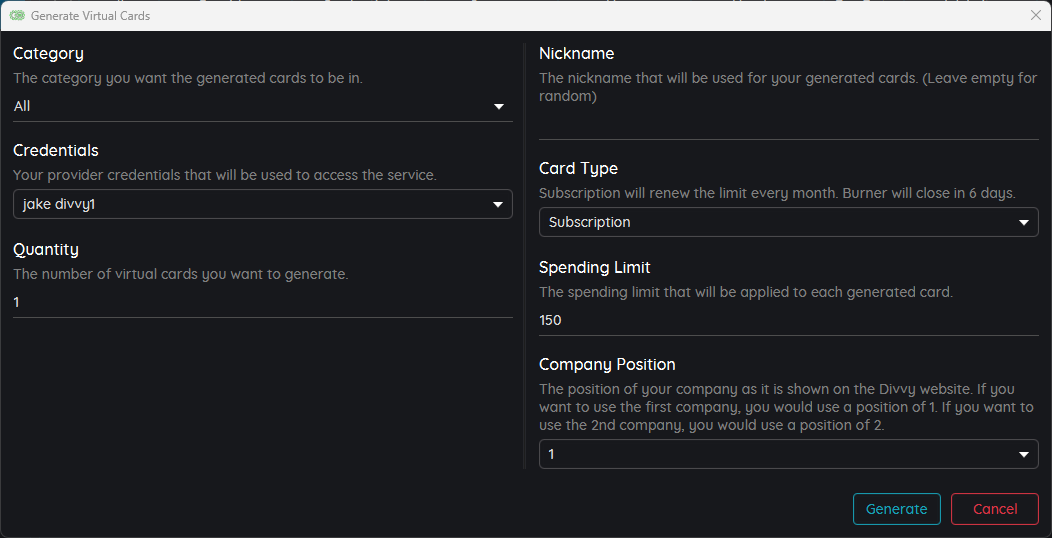This screenshot has width=1052, height=538.
Task: Click the Quantity input field
Action: coord(263,303)
